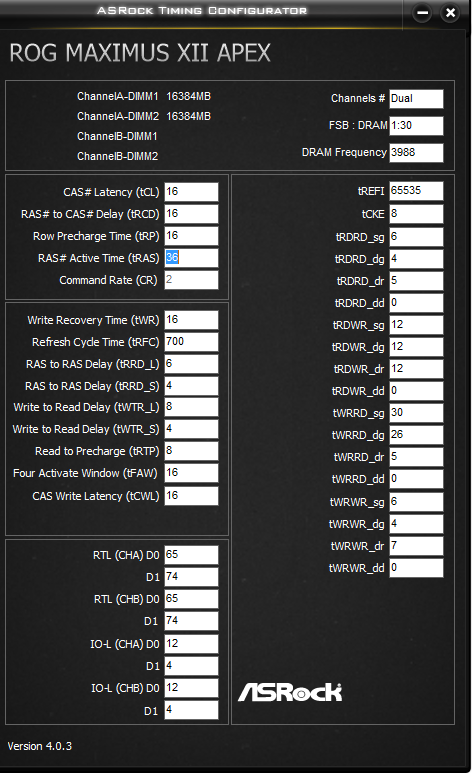Click the tRRD_L RAS to RAS Delay field
The height and width of the screenshot is (773, 472).
(191, 364)
